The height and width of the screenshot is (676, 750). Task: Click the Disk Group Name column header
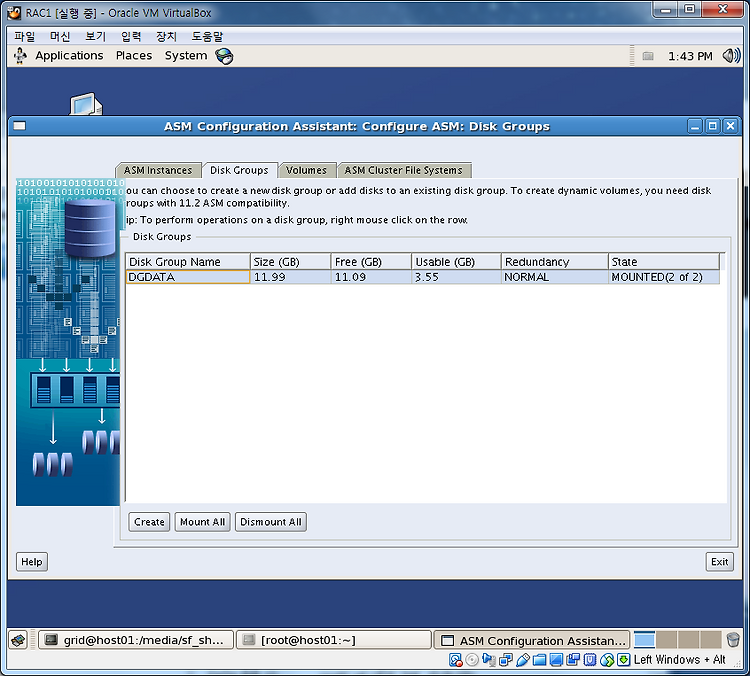click(x=188, y=262)
